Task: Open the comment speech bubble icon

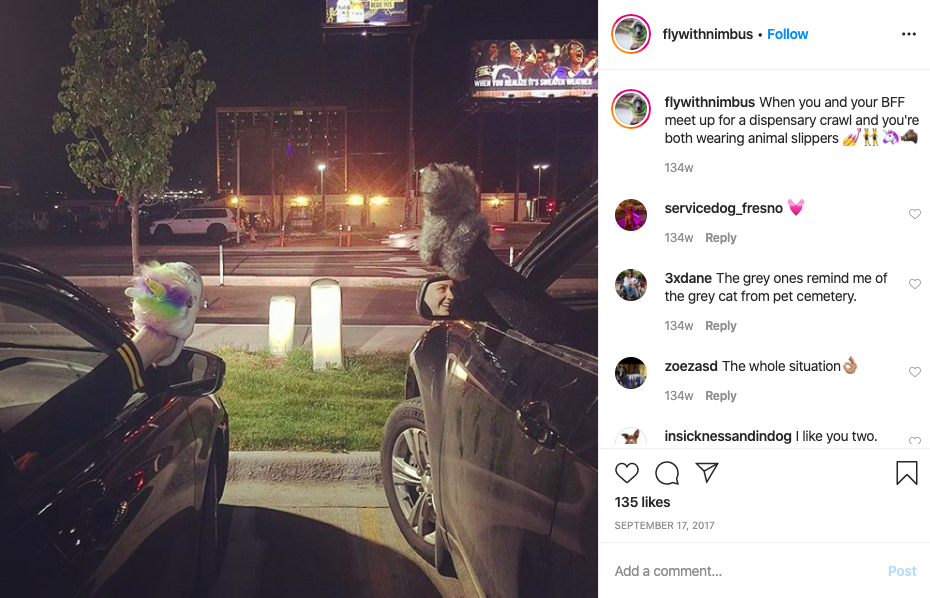Action: click(667, 473)
